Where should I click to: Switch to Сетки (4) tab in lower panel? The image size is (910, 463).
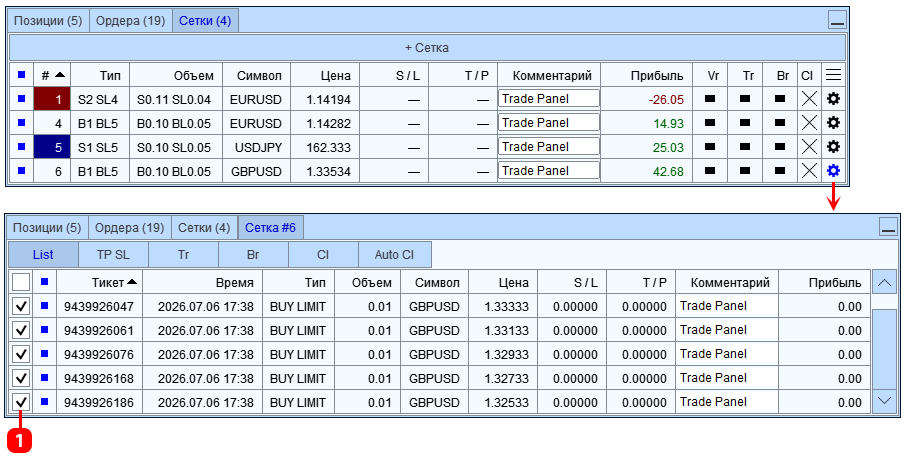[x=204, y=227]
